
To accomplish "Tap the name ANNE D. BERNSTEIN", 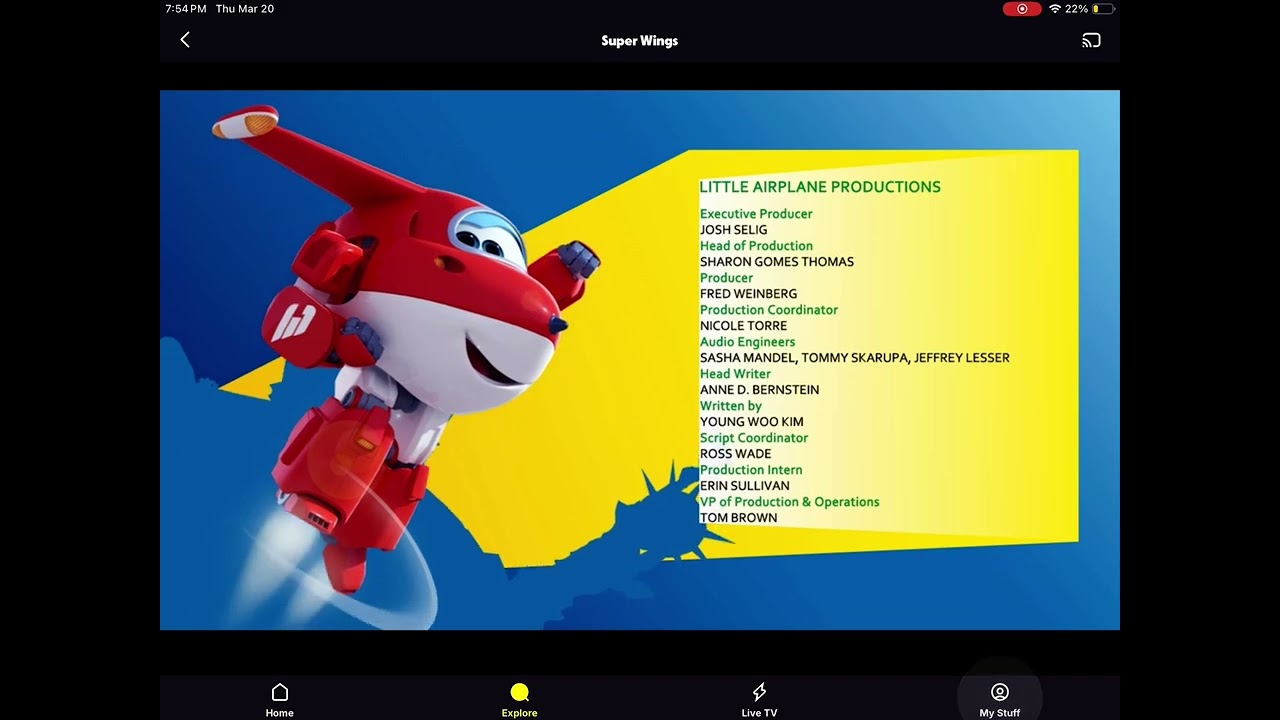I will (759, 390).
